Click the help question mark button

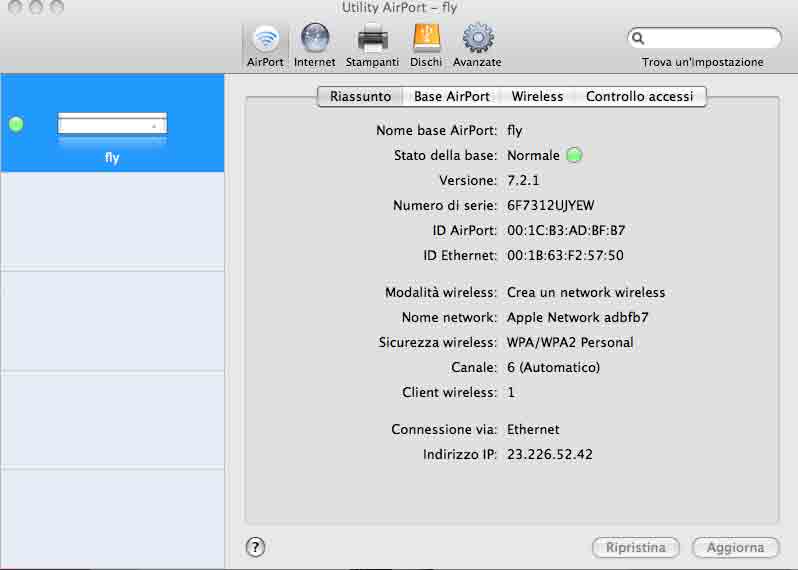pos(255,547)
